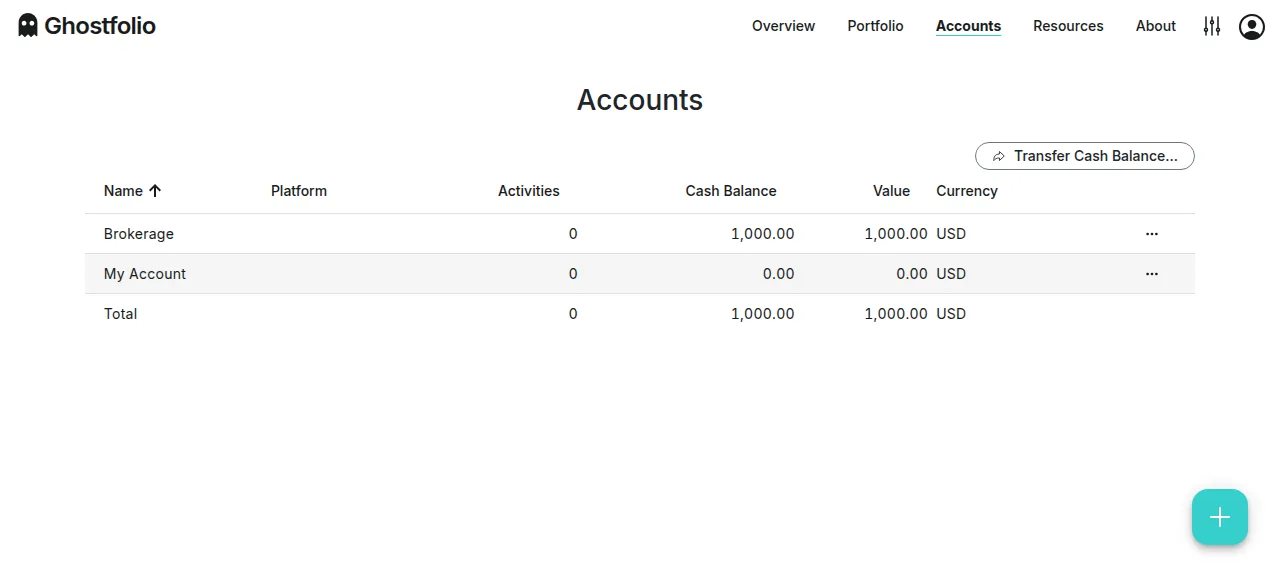The width and height of the screenshot is (1280, 577).
Task: Open the My Account row three-dot menu
Action: [x=1152, y=274]
